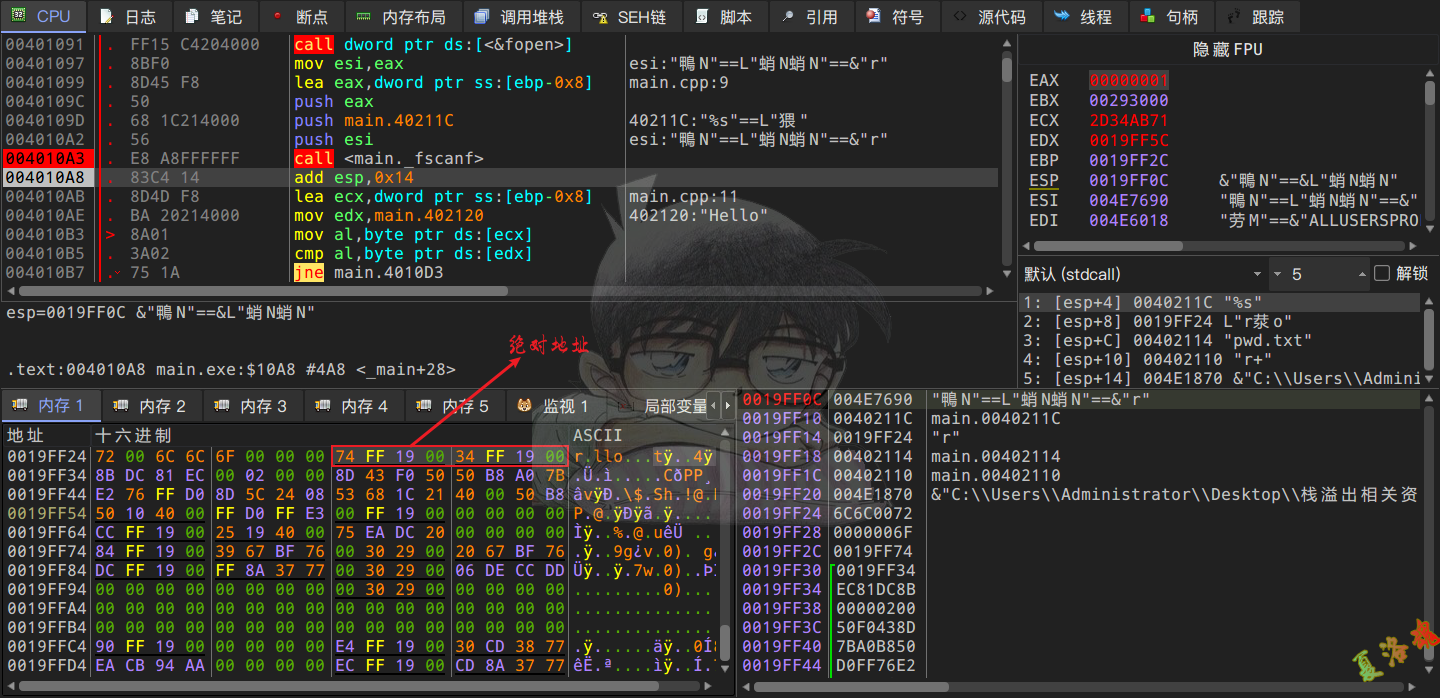
Task: Enable the 解锁 unlock checkbox
Action: [x=1382, y=274]
